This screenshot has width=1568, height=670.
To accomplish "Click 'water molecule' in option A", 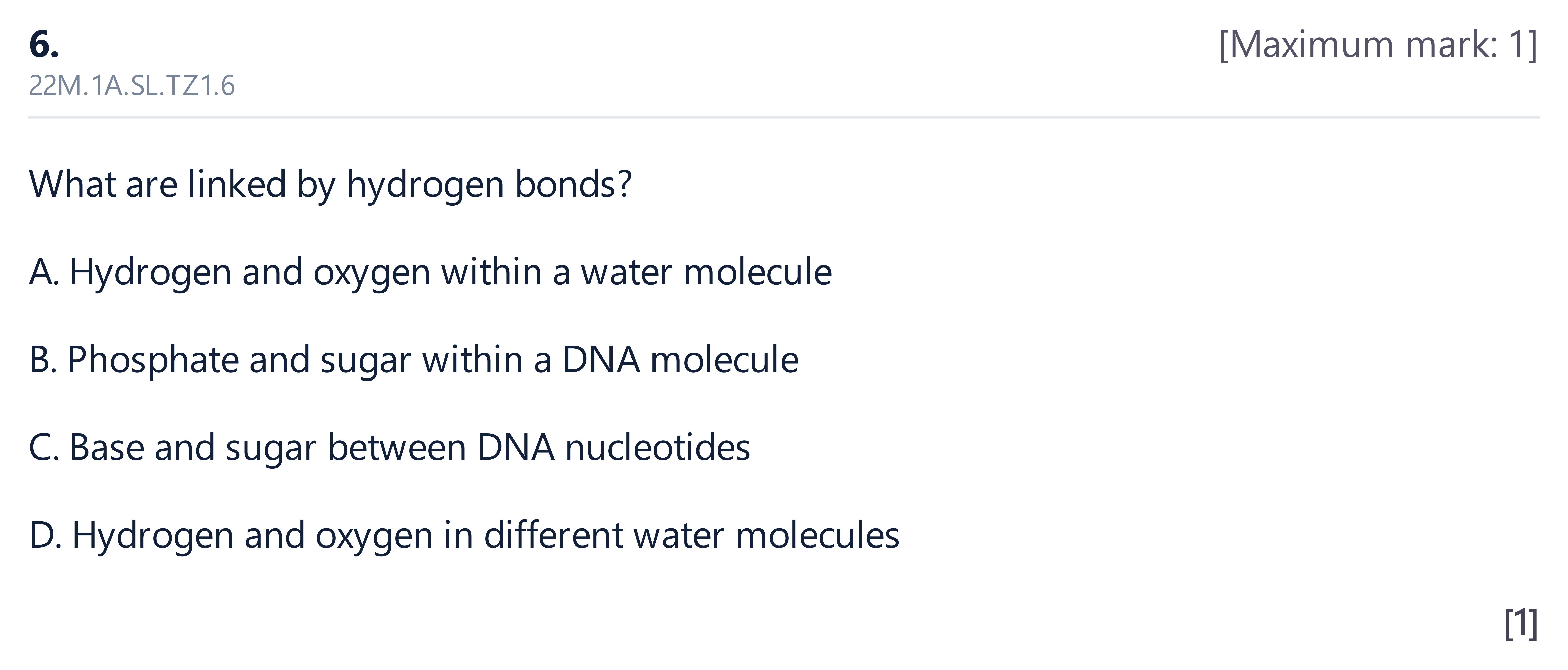I will [x=706, y=272].
